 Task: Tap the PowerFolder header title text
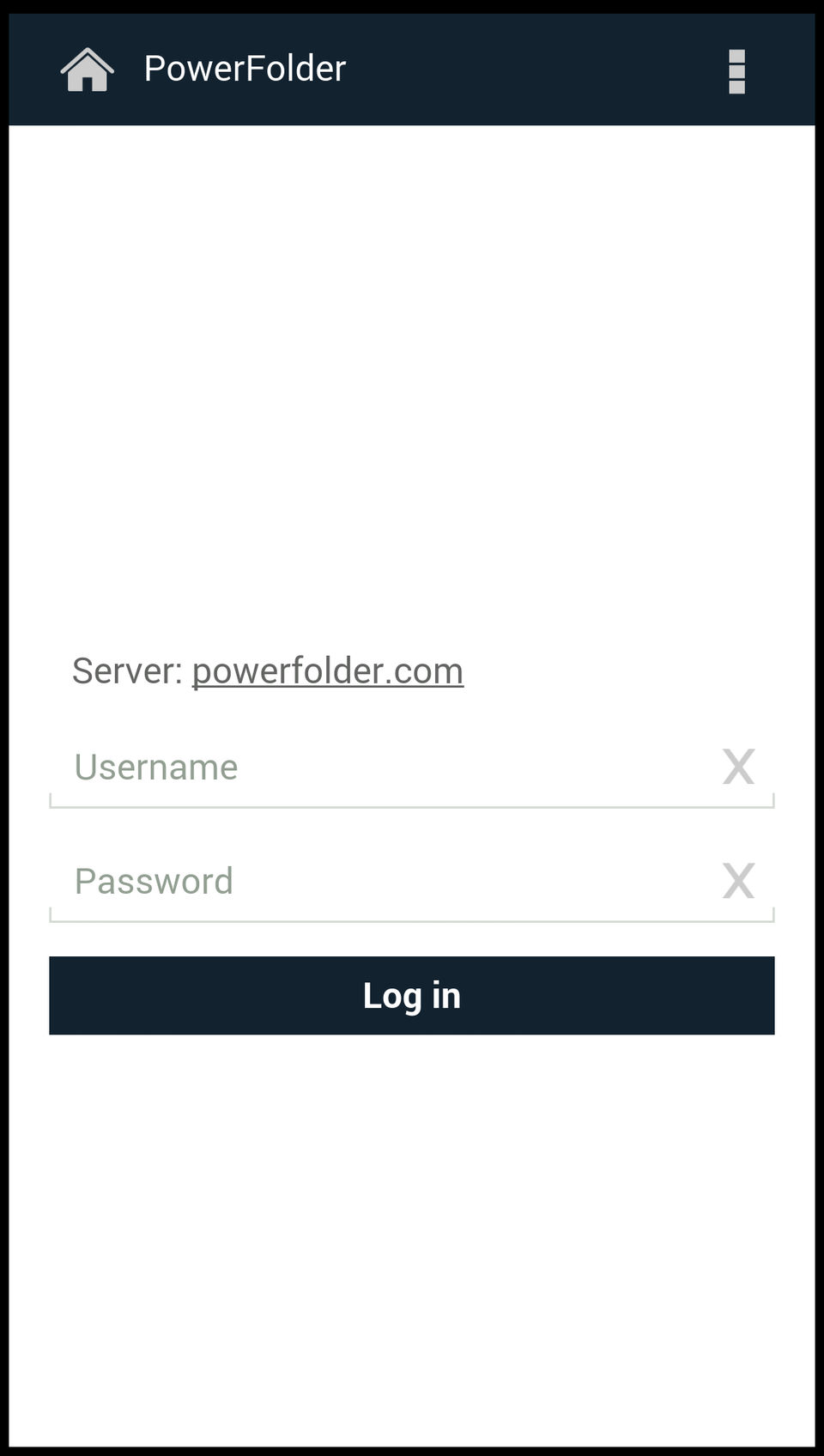point(245,69)
